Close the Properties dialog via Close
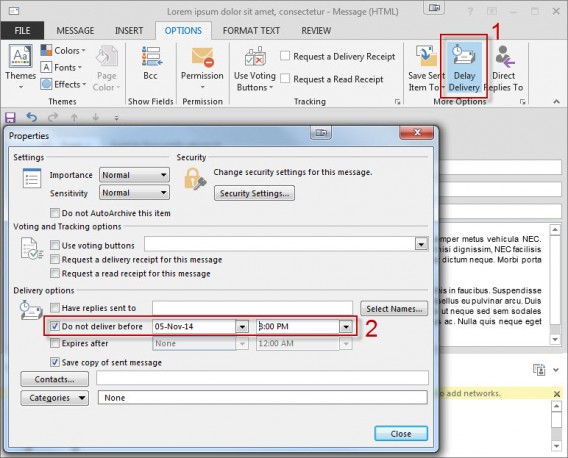The image size is (568, 458). 401,433
